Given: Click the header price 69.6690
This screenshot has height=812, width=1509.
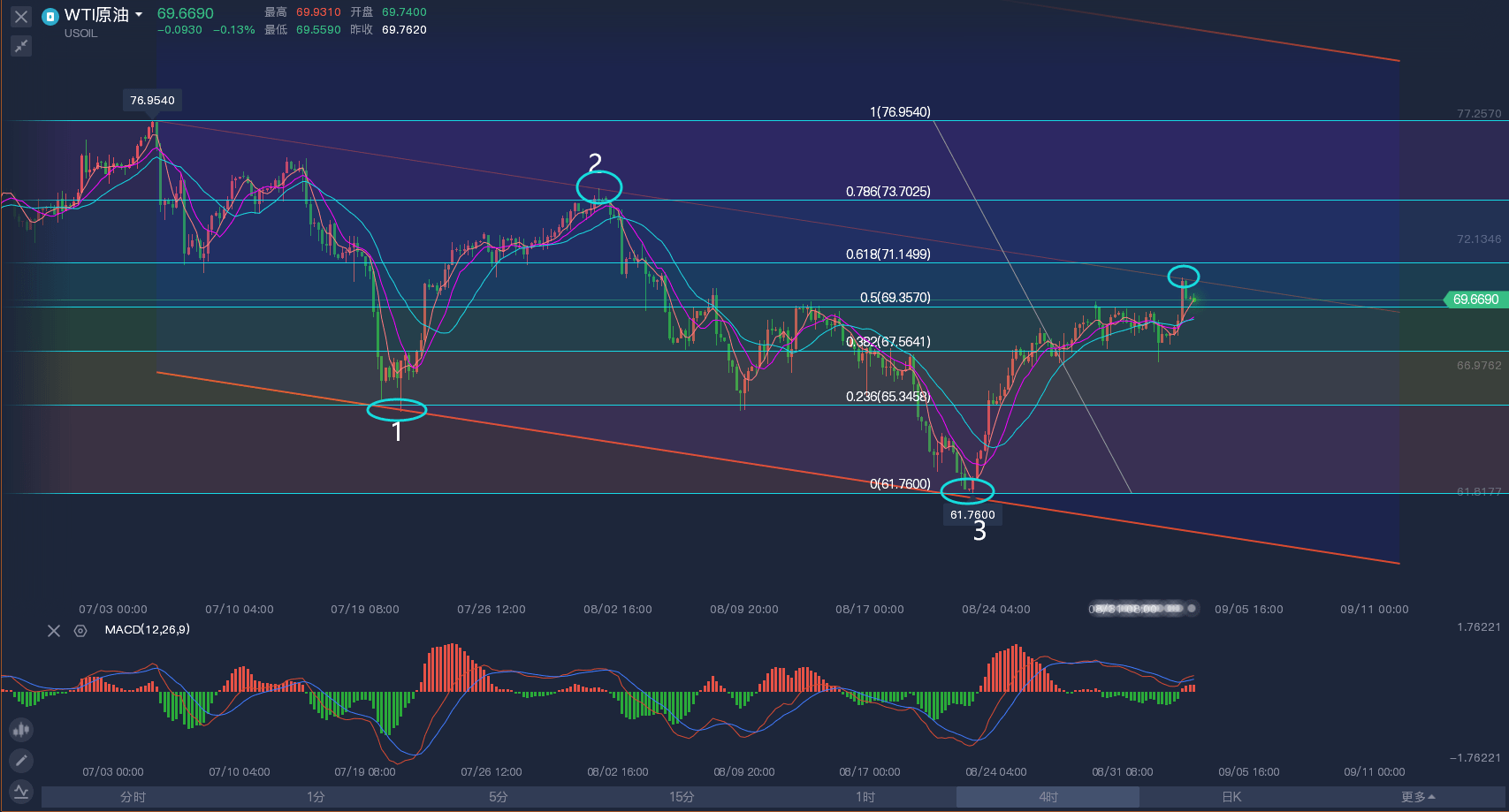Looking at the screenshot, I should click(186, 13).
